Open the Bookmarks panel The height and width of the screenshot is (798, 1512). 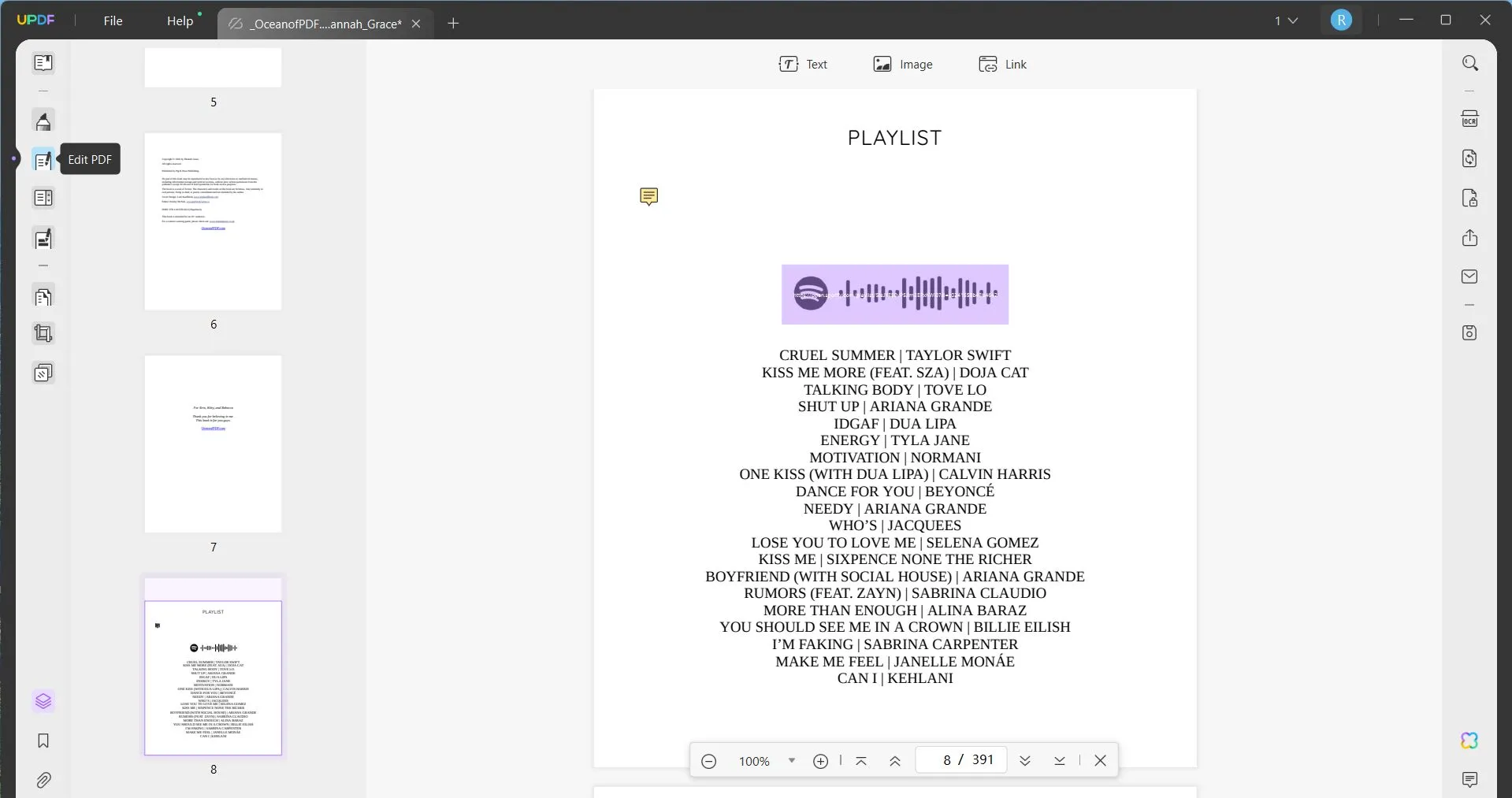(x=43, y=740)
